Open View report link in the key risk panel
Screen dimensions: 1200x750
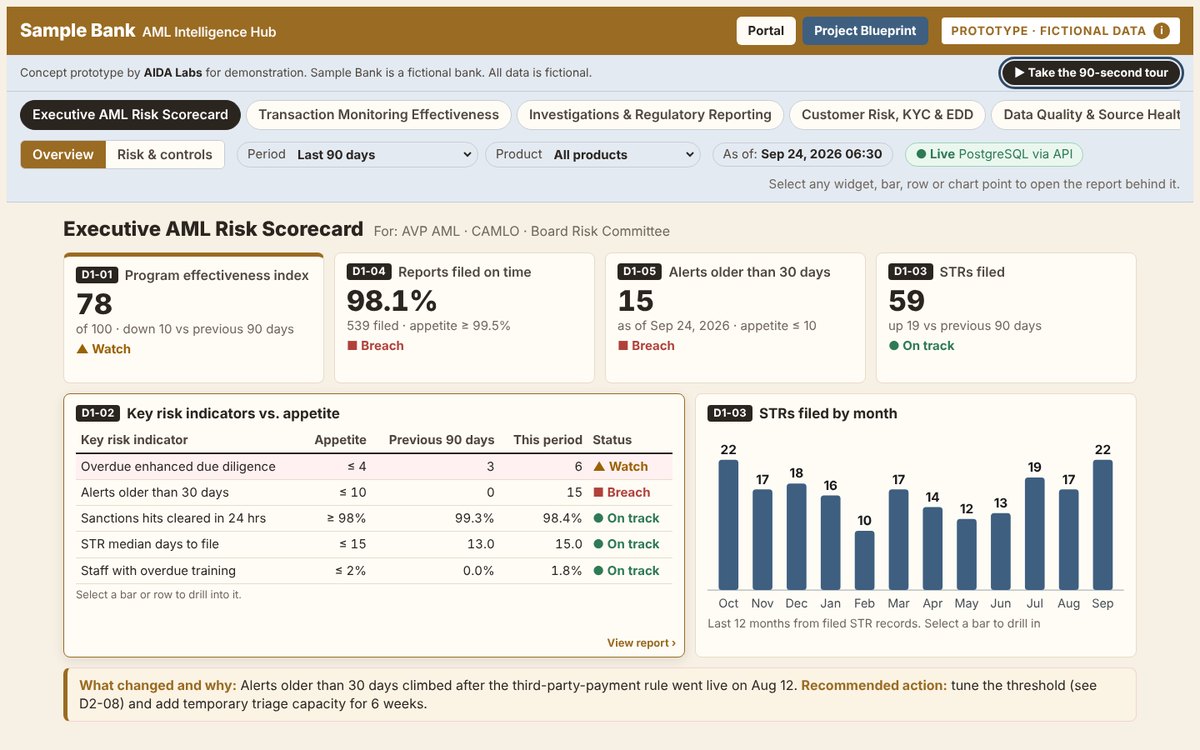(x=641, y=643)
